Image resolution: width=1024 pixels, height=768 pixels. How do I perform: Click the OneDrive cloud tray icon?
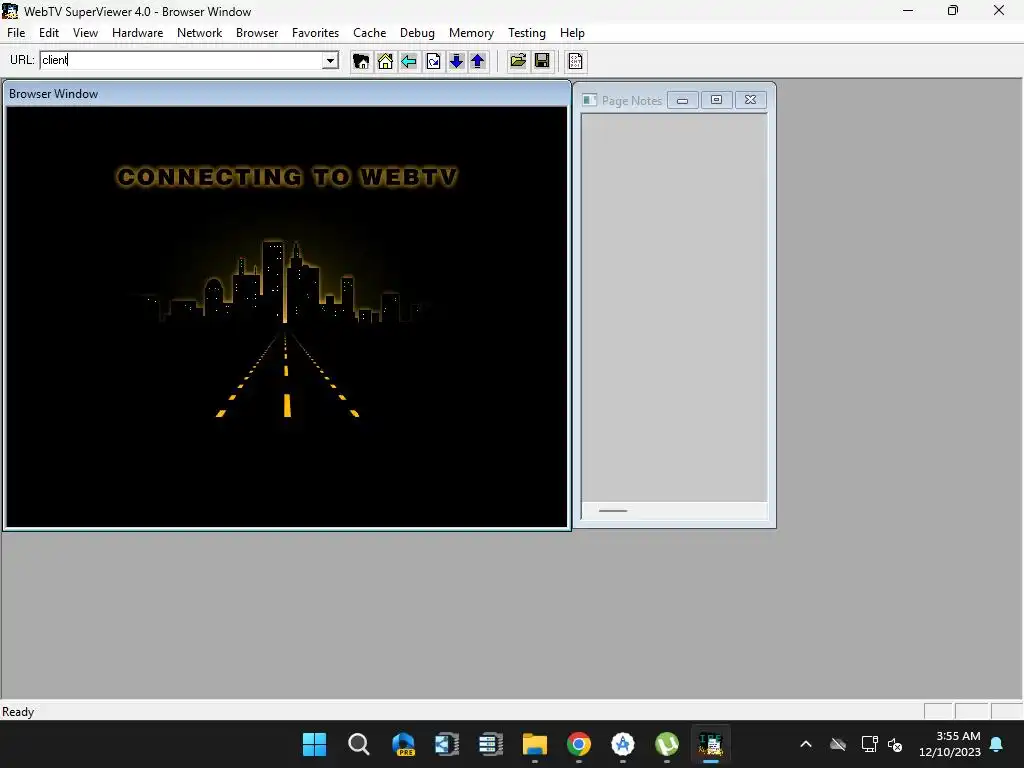pos(838,744)
